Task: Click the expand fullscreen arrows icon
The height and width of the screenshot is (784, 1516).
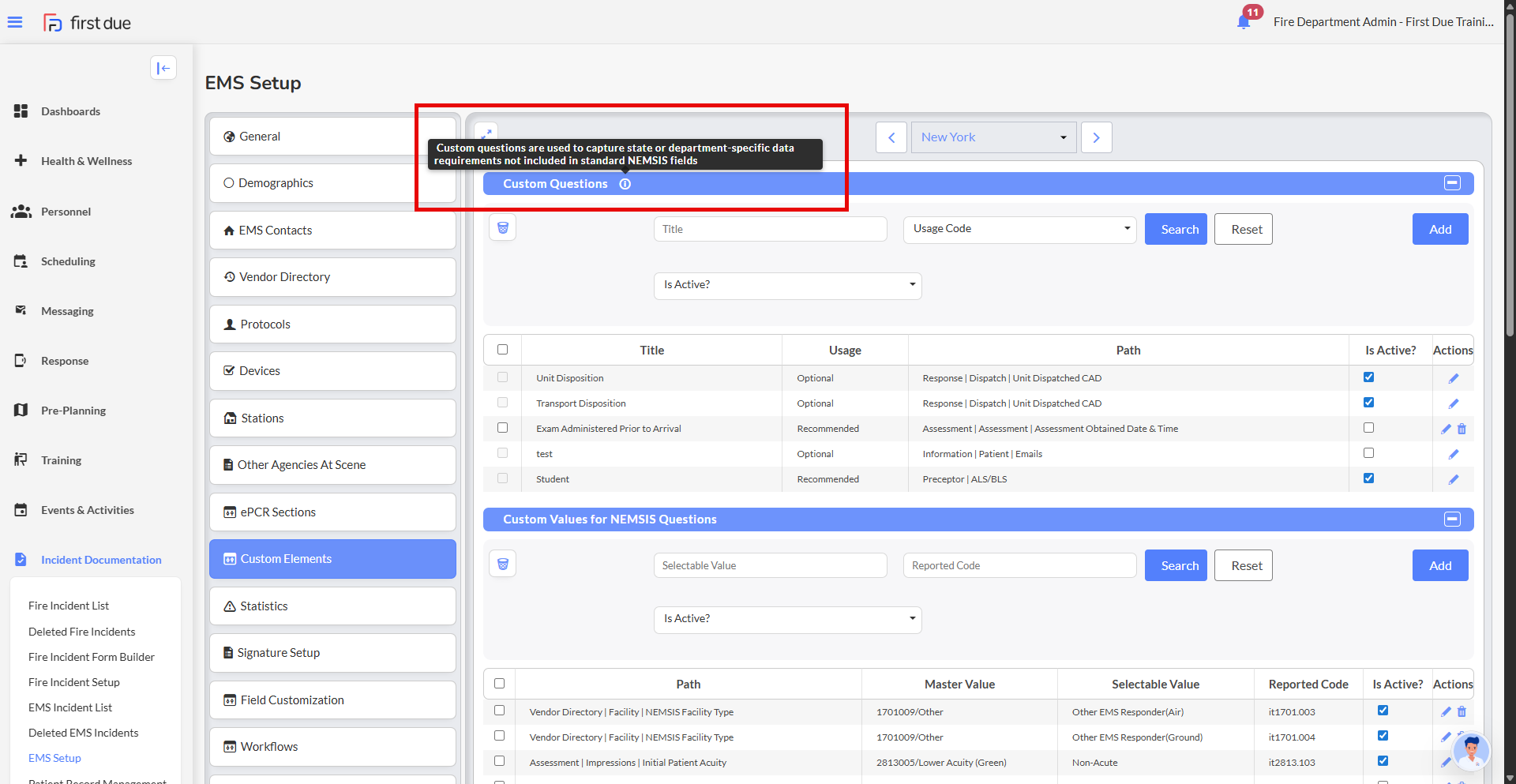Action: [x=486, y=132]
